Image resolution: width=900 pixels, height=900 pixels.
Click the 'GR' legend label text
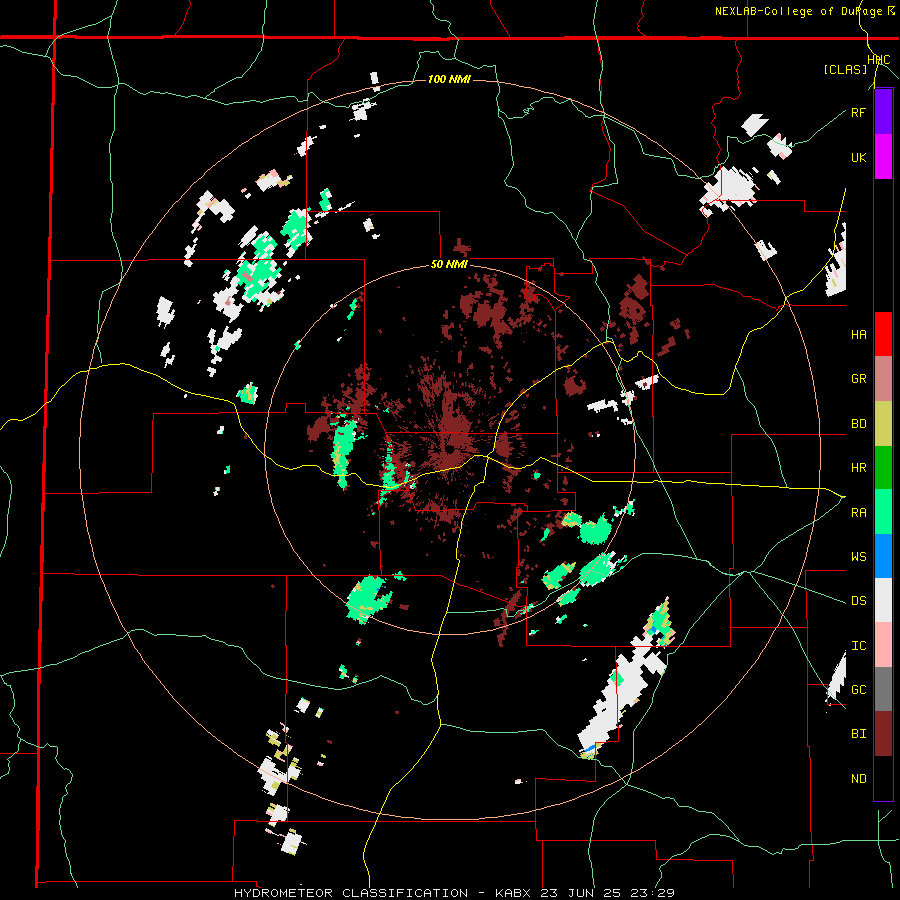859,379
